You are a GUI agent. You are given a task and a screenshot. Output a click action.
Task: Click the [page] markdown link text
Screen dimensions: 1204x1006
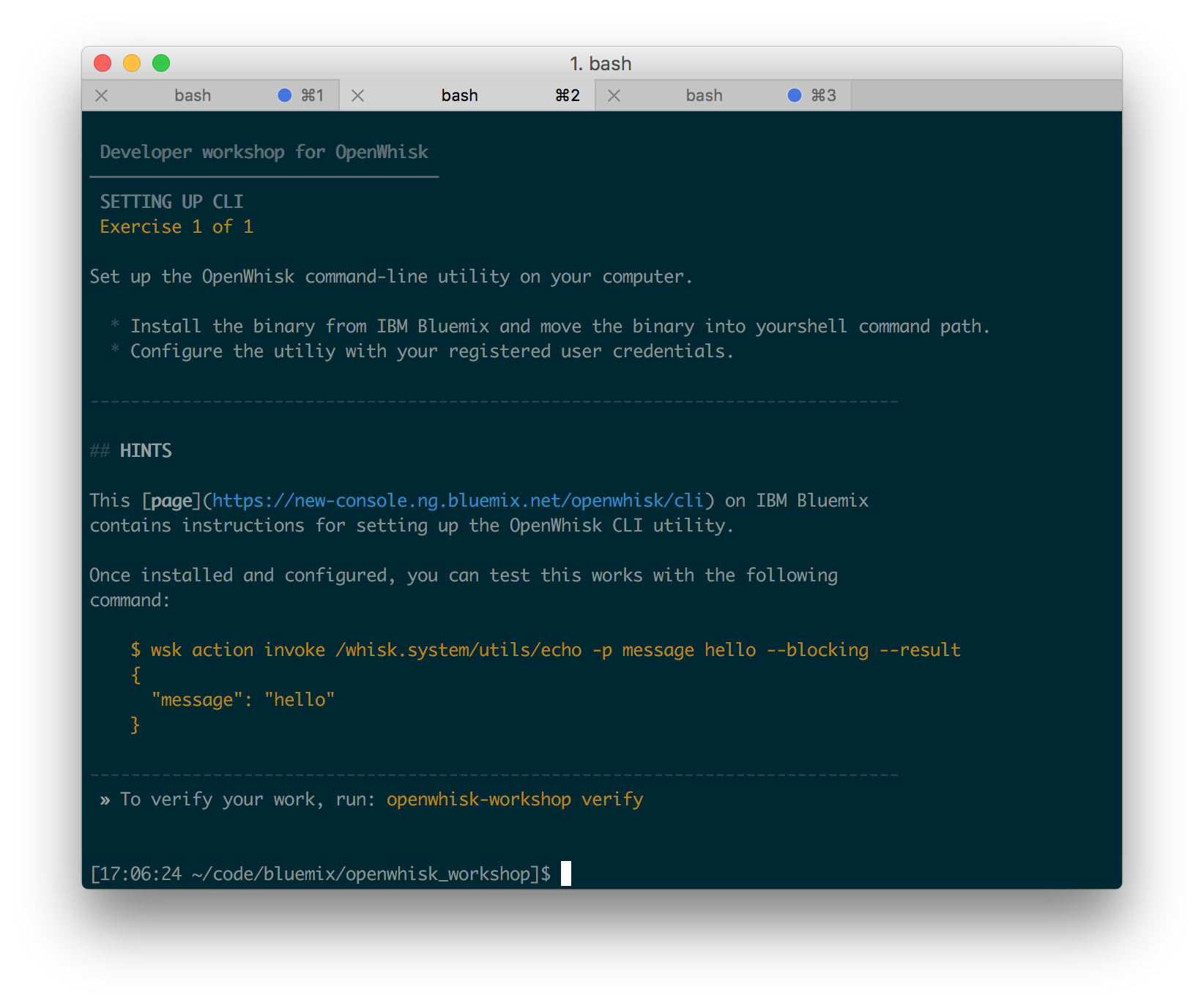coord(171,501)
